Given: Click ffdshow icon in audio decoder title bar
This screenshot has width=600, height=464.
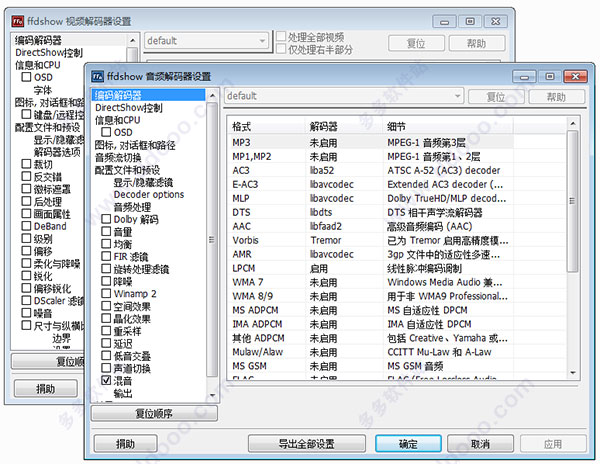Looking at the screenshot, I should coord(98,77).
